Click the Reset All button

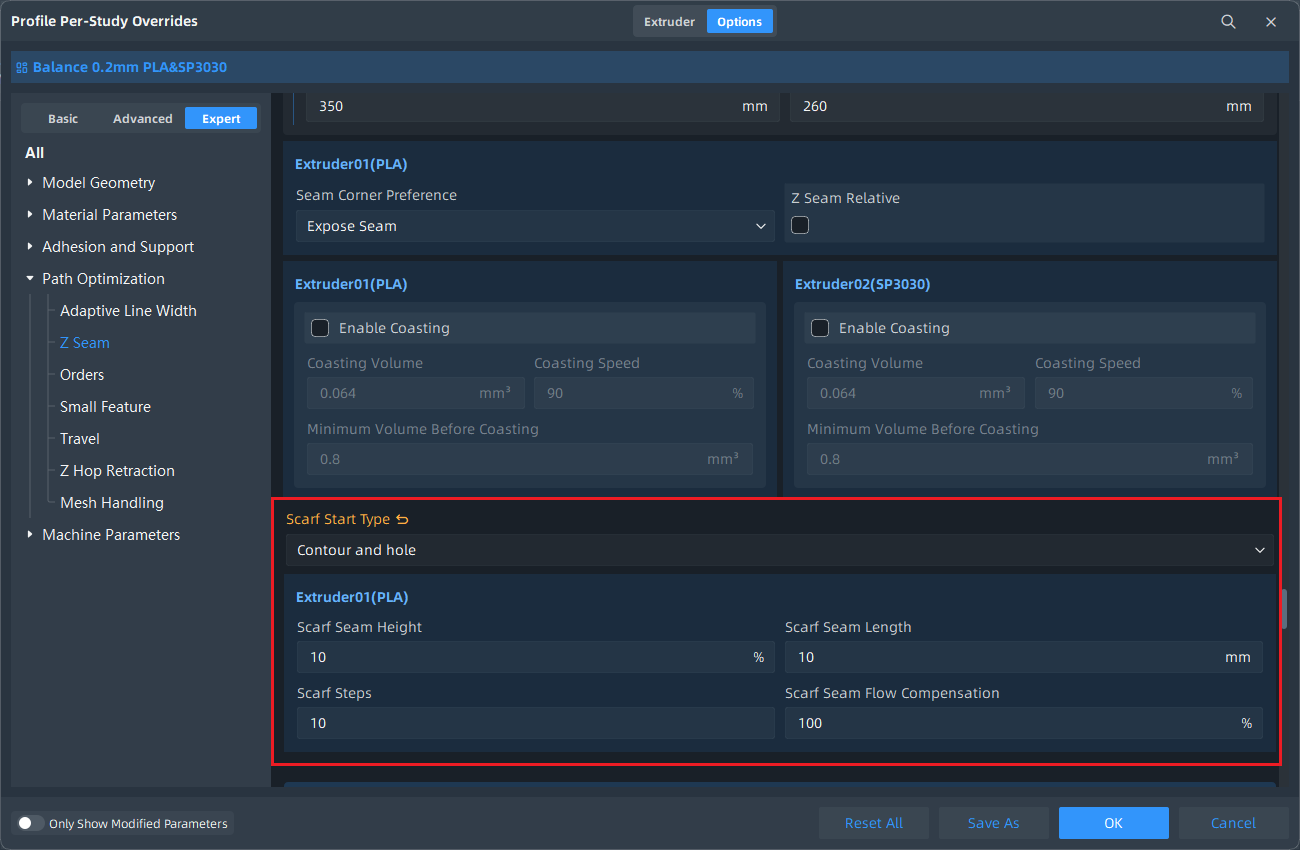pos(874,823)
